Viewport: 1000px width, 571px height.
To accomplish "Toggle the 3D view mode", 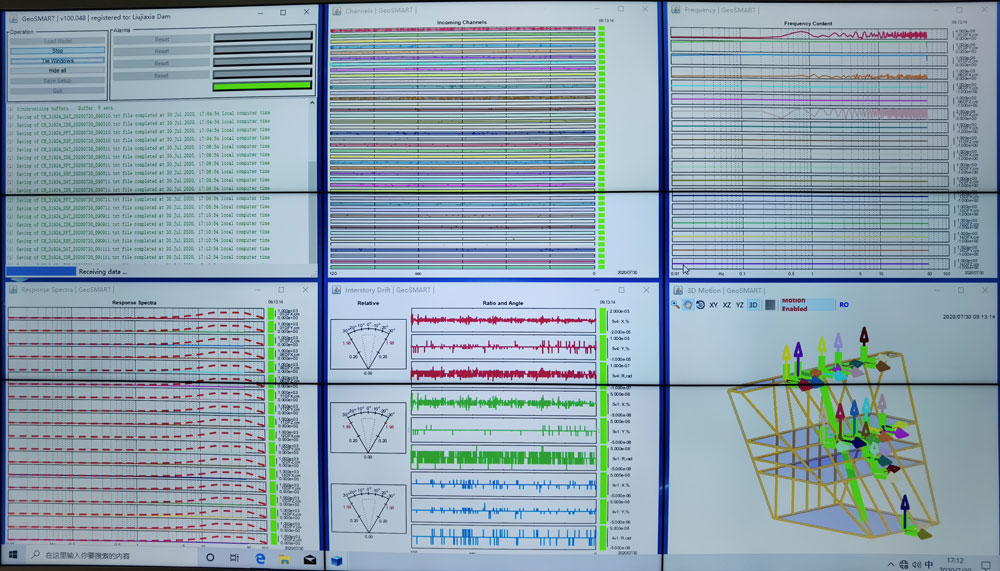I will pyautogui.click(x=754, y=304).
